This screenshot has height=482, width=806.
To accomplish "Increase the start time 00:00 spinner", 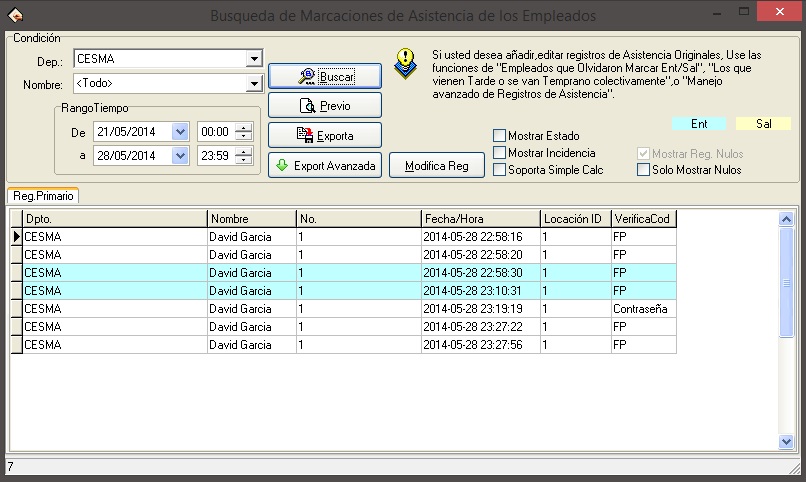I will [244, 127].
